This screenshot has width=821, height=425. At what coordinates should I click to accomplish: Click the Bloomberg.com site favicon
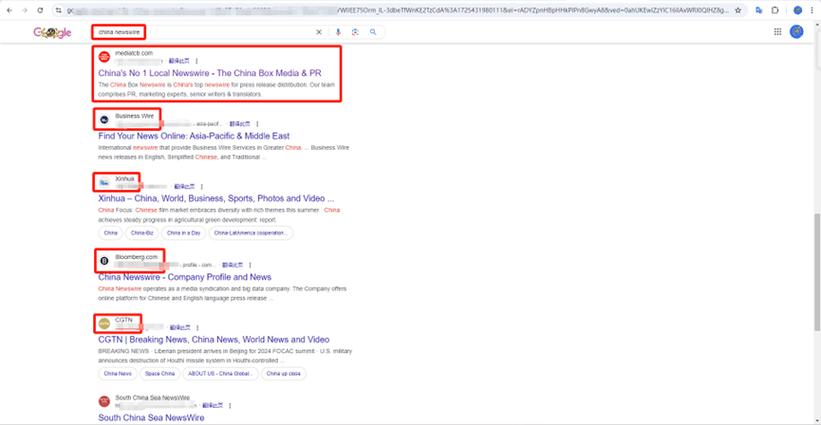[104, 261]
